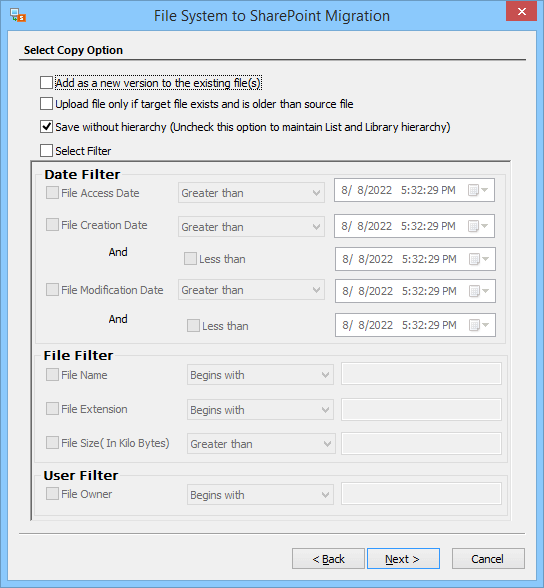Enable the Select Filter checkbox
This screenshot has width=544, height=588.
[x=46, y=151]
